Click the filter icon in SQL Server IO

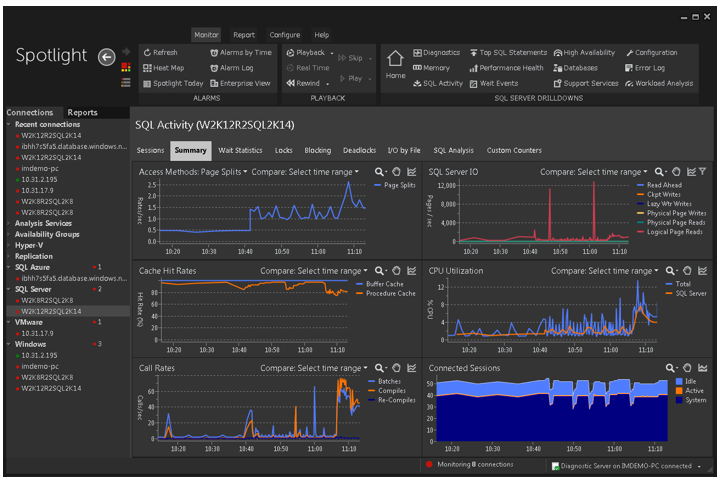click(702, 172)
